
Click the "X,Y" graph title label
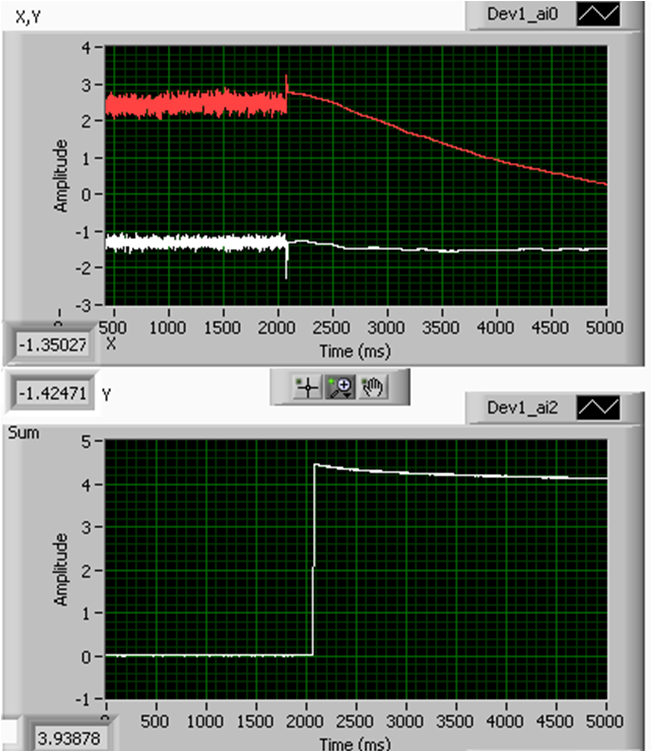coord(28,14)
